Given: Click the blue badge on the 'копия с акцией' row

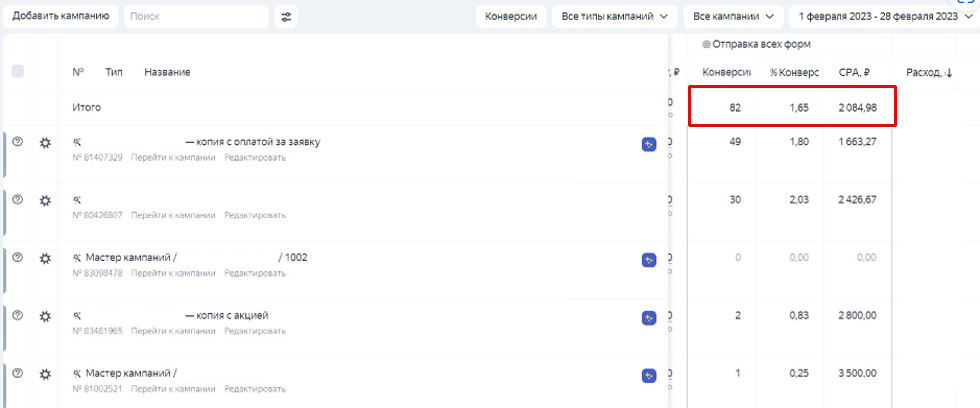Looking at the screenshot, I should [649, 318].
